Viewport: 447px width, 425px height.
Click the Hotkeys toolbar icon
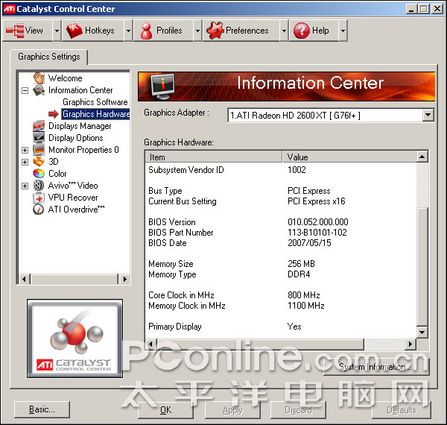(74, 31)
